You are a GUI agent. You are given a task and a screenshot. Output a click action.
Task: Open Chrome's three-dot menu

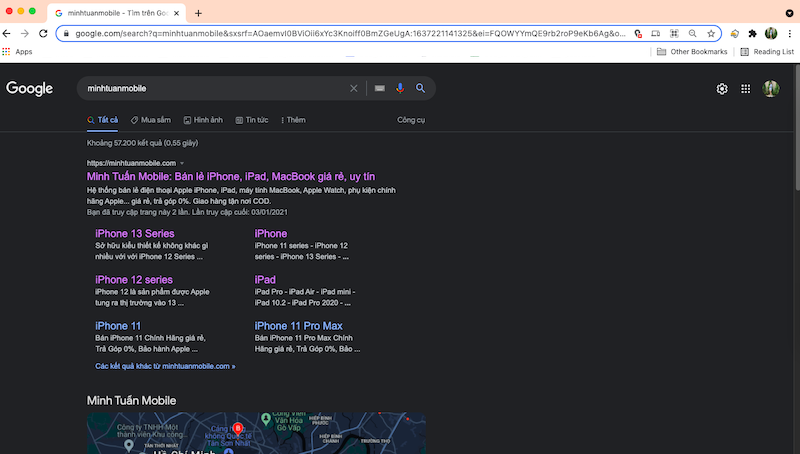[x=790, y=33]
